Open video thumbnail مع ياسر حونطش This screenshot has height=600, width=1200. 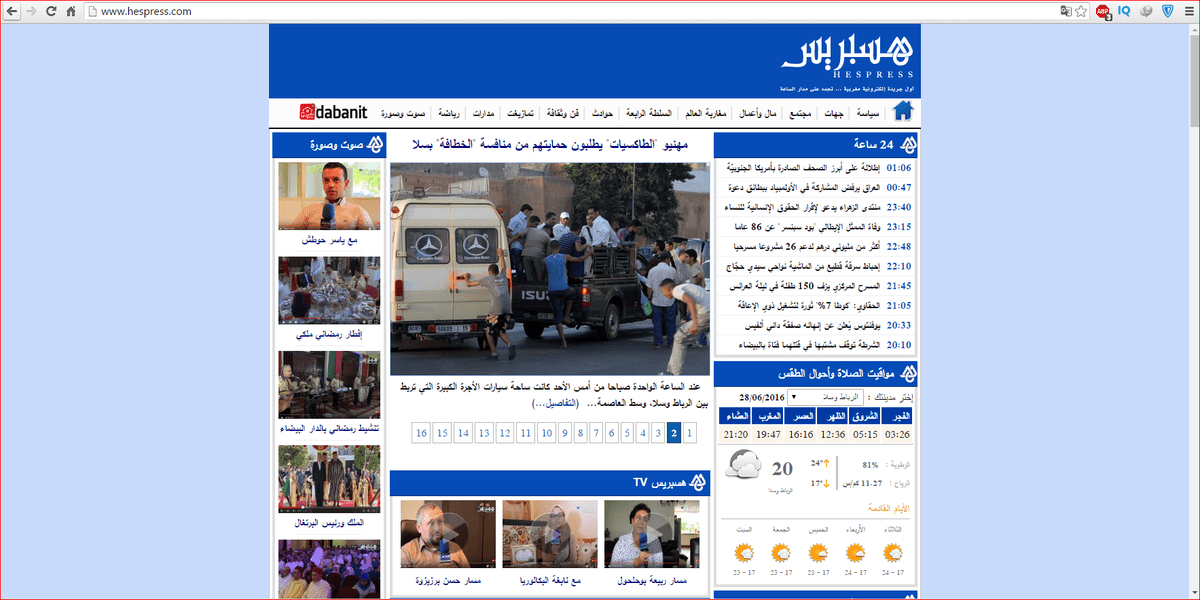(x=329, y=197)
